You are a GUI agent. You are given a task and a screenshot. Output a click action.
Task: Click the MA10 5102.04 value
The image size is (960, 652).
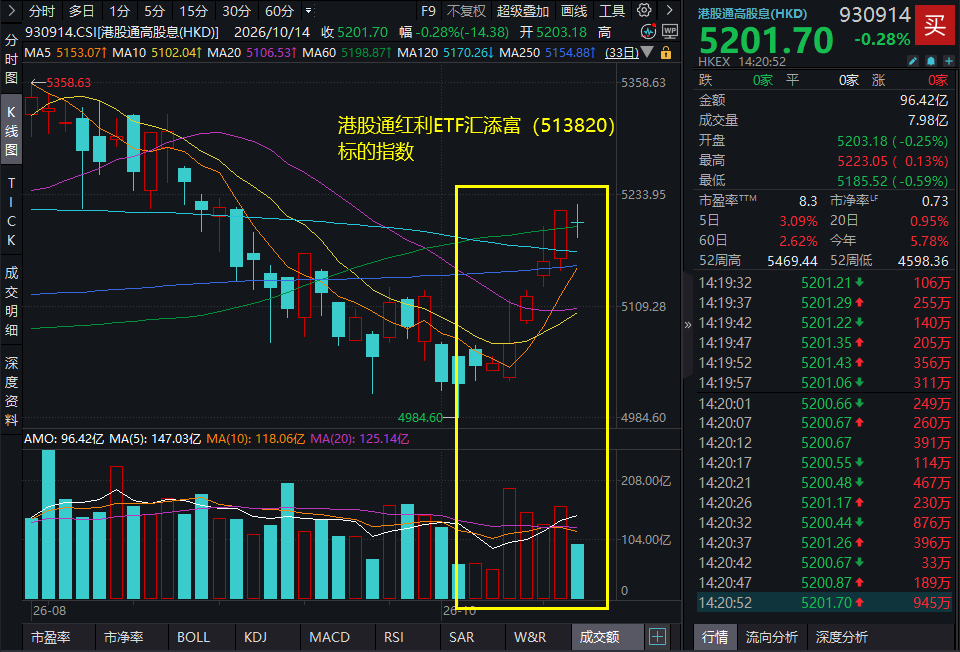176,53
